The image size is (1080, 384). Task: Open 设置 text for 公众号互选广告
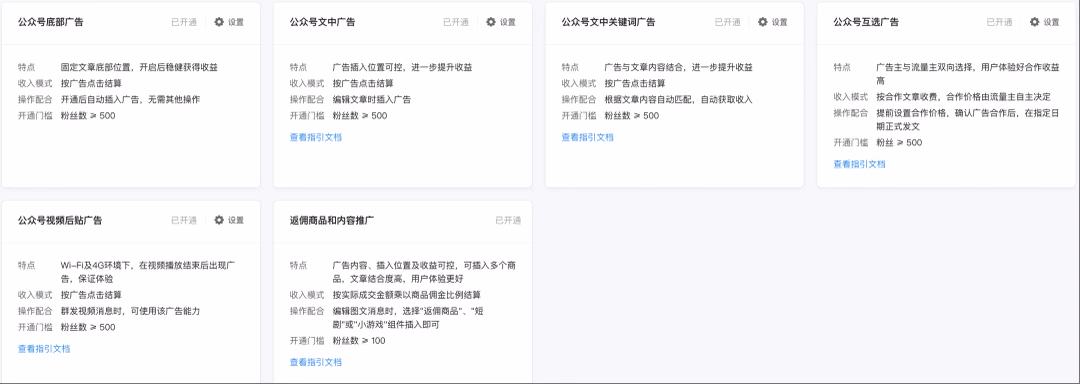pyautogui.click(x=1051, y=22)
